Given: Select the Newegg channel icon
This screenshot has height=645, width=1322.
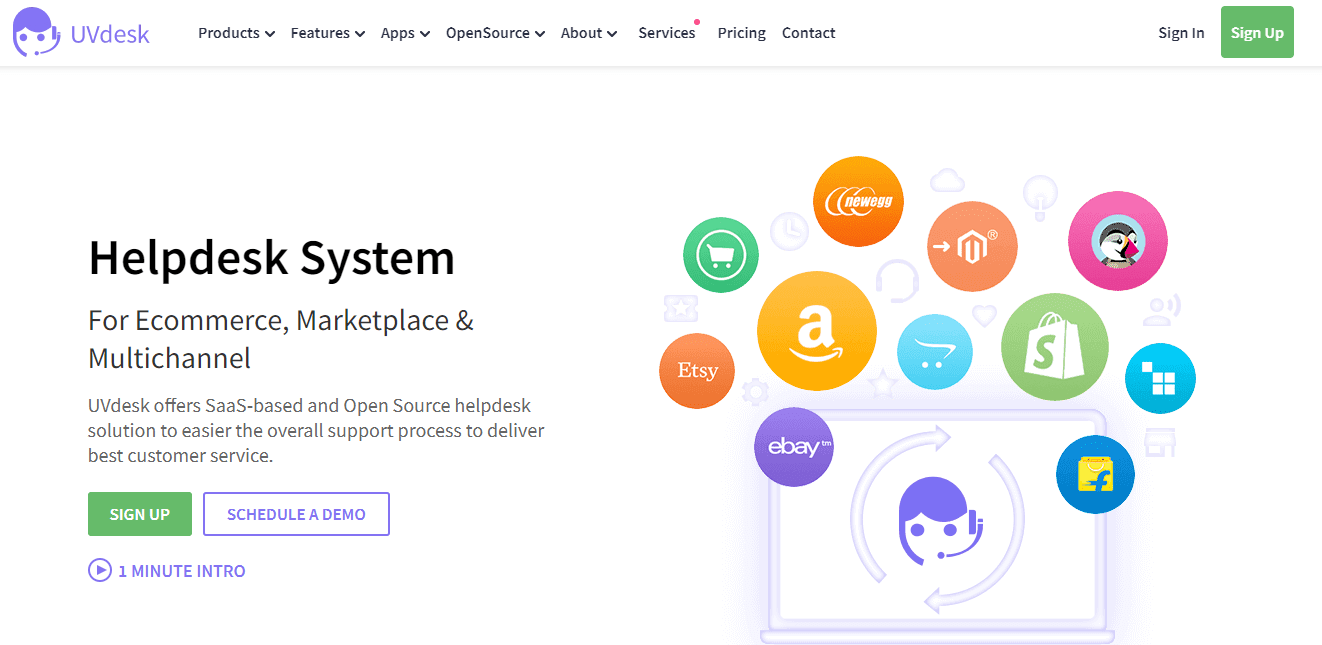Looking at the screenshot, I should pyautogui.click(x=858, y=201).
